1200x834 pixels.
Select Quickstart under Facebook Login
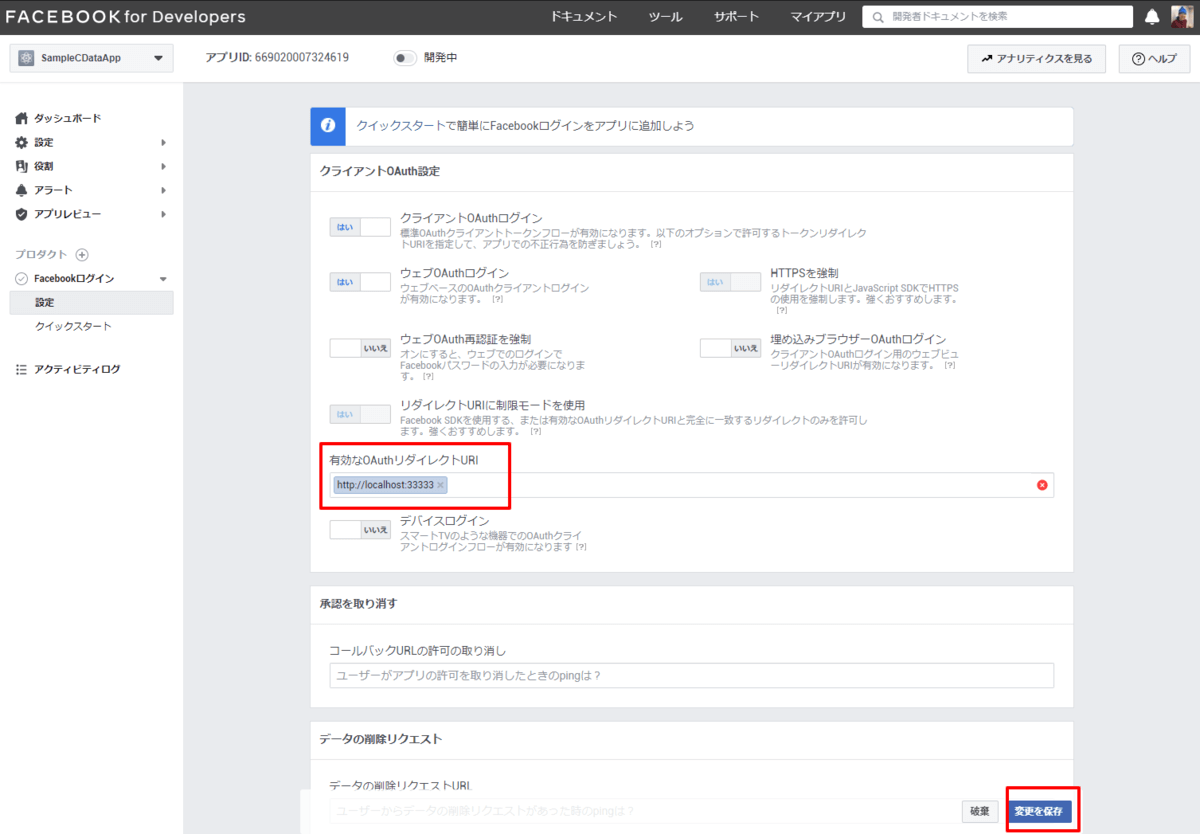point(73,327)
